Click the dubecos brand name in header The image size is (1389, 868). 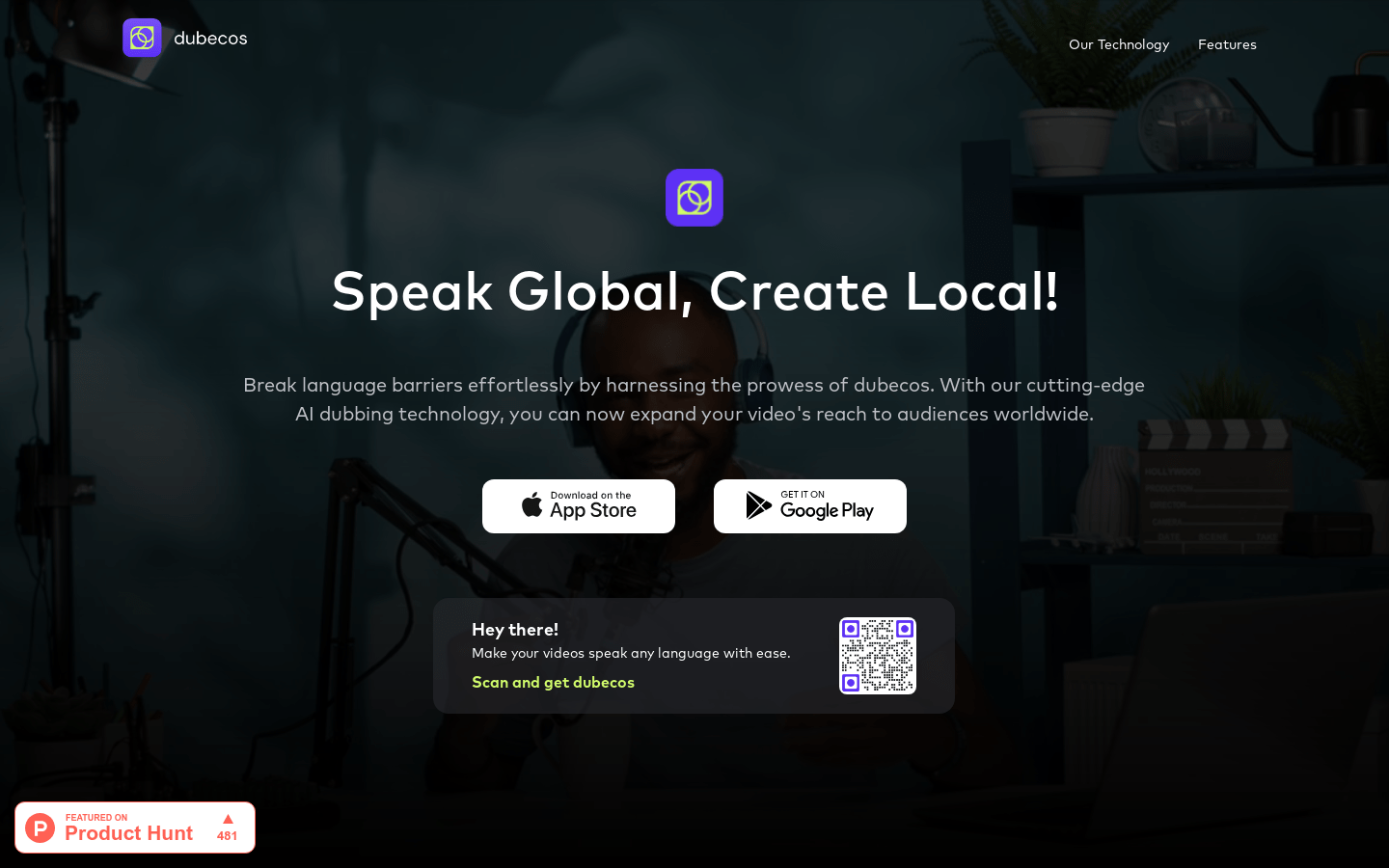(210, 39)
